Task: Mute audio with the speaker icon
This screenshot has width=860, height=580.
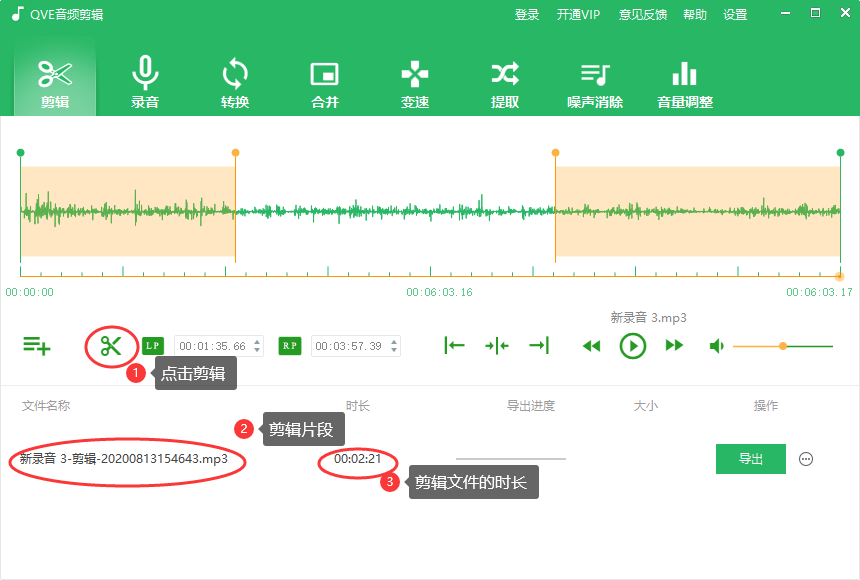Action: click(x=717, y=345)
